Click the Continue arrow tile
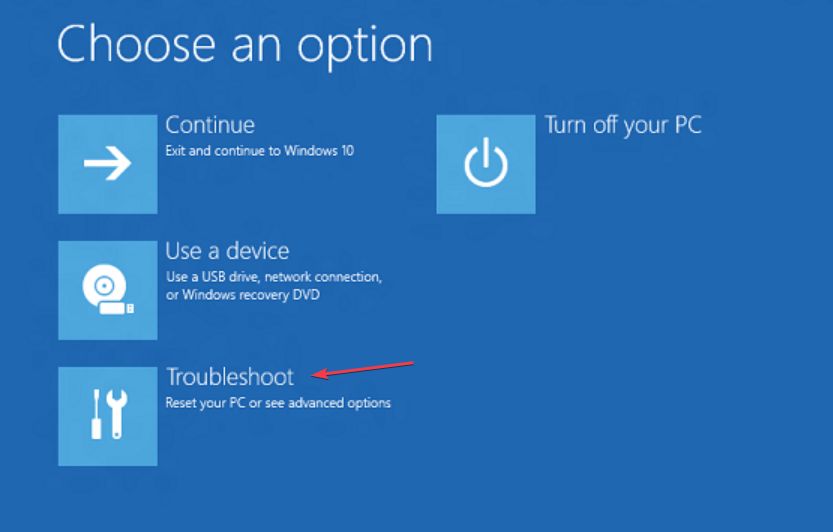The height and width of the screenshot is (532, 833). pyautogui.click(x=108, y=164)
